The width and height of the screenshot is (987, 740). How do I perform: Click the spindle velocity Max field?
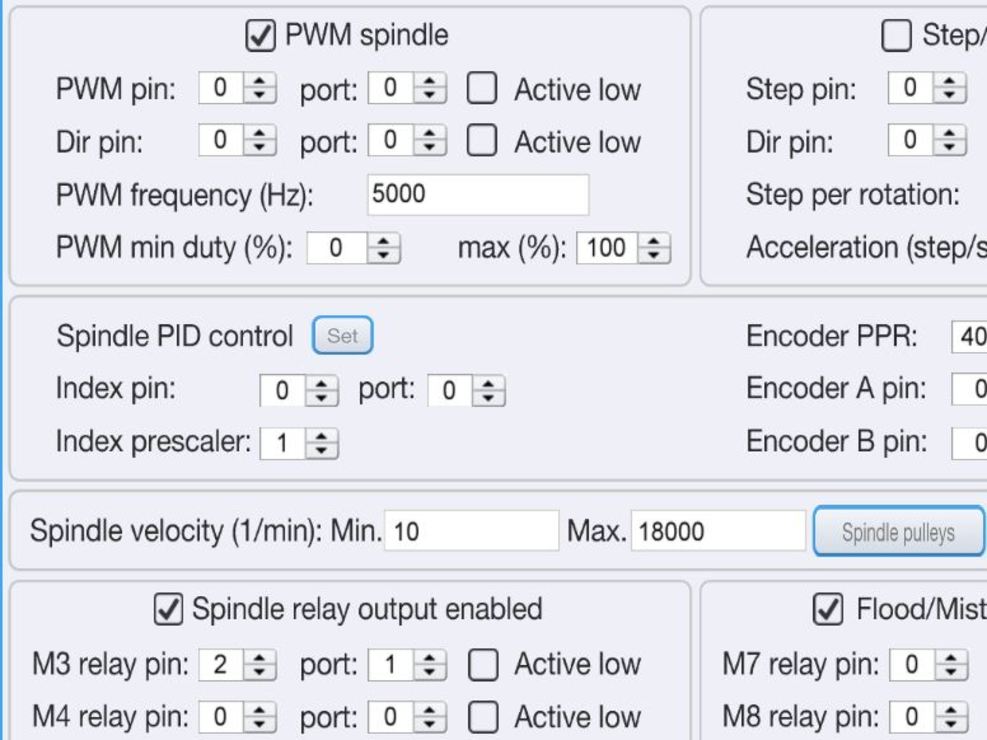tap(717, 531)
